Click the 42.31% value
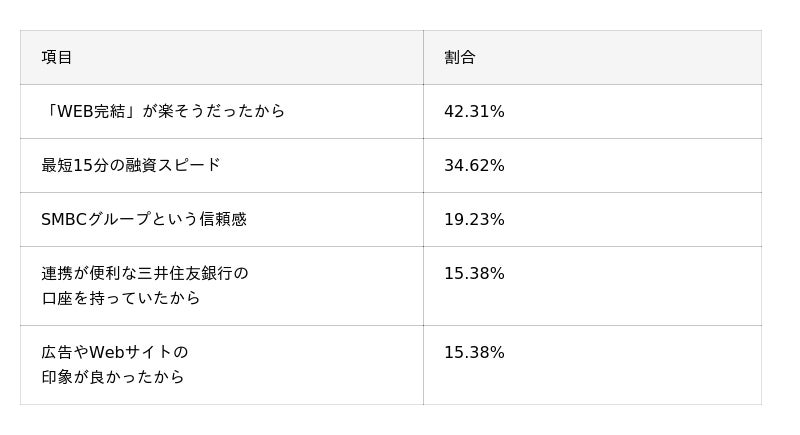Viewport: 800px width, 435px height. (x=474, y=112)
